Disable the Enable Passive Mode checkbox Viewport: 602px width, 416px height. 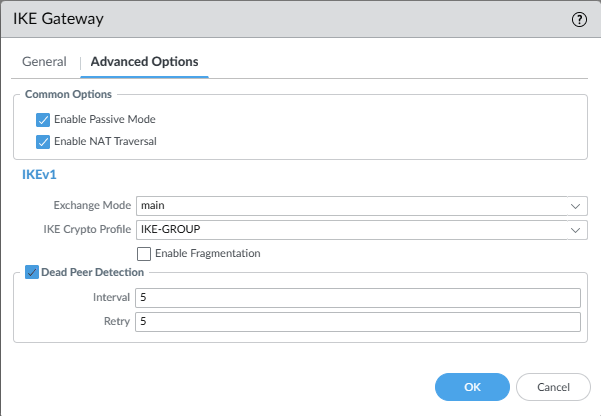tap(43, 119)
